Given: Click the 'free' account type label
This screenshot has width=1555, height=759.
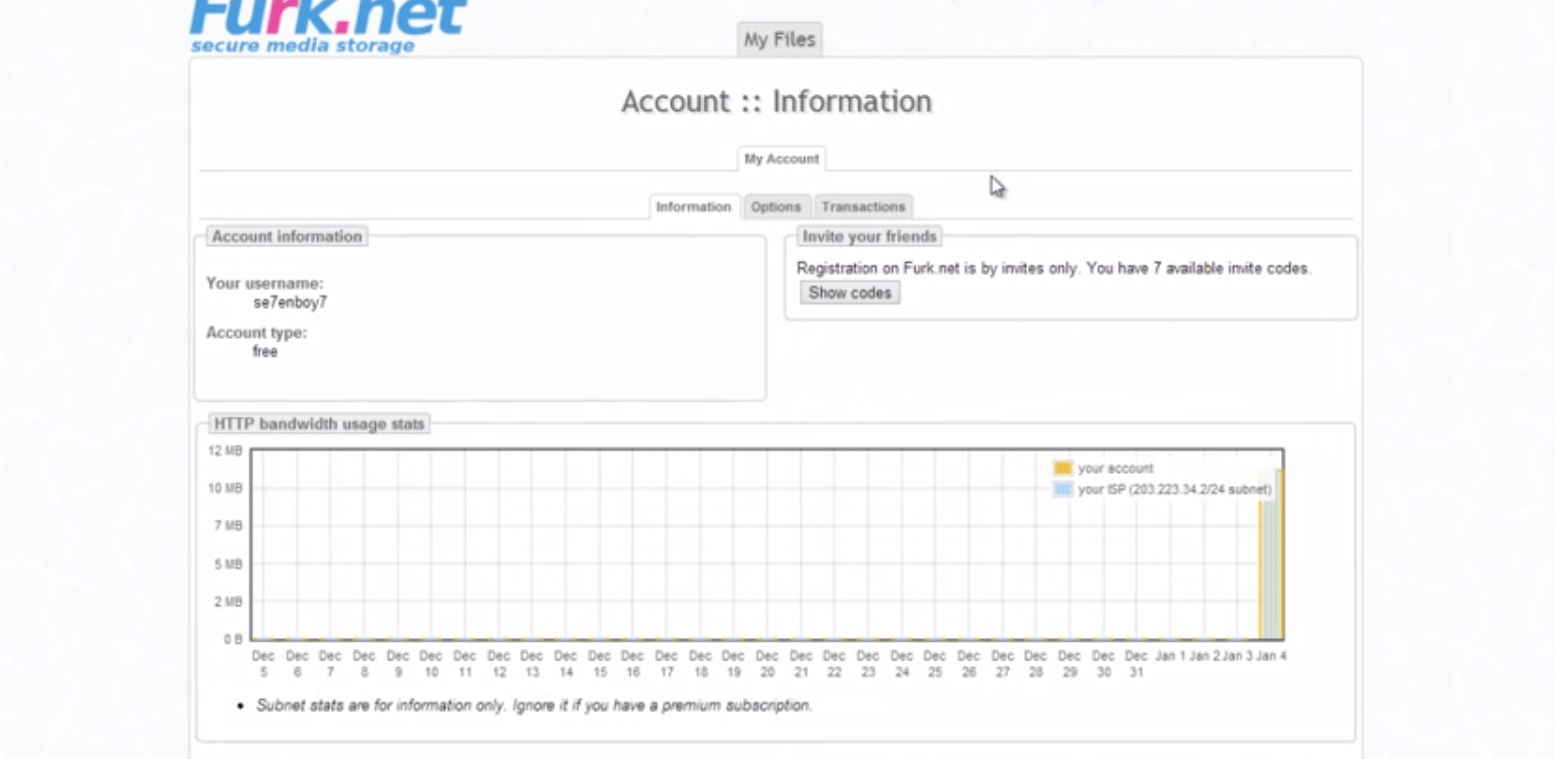Looking at the screenshot, I should click(x=264, y=351).
